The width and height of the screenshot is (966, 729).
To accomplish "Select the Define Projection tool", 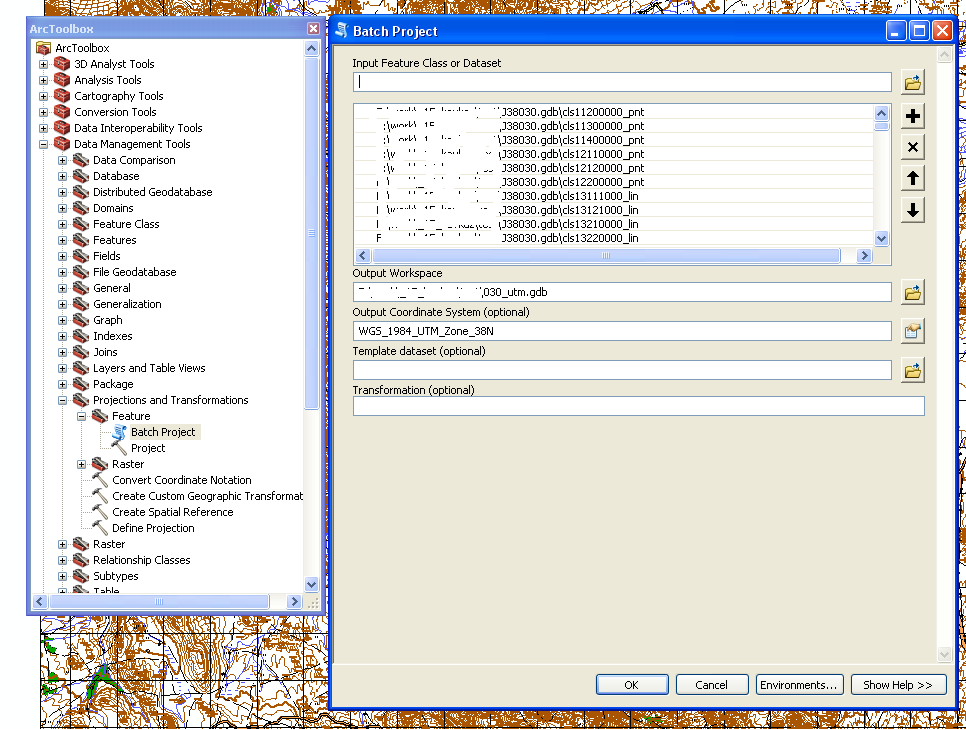I will click(x=153, y=528).
